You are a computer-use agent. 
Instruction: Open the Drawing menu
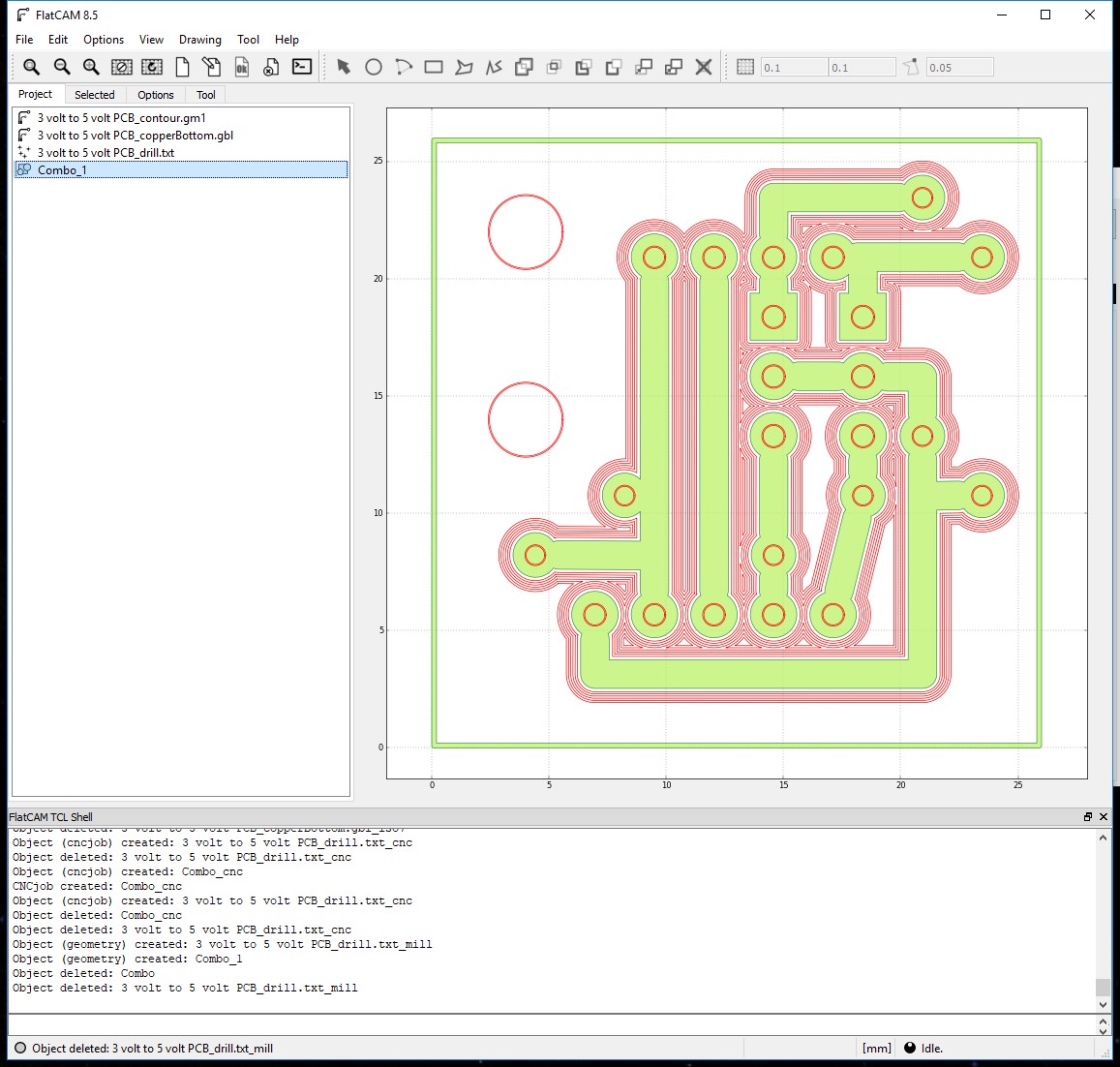point(200,40)
